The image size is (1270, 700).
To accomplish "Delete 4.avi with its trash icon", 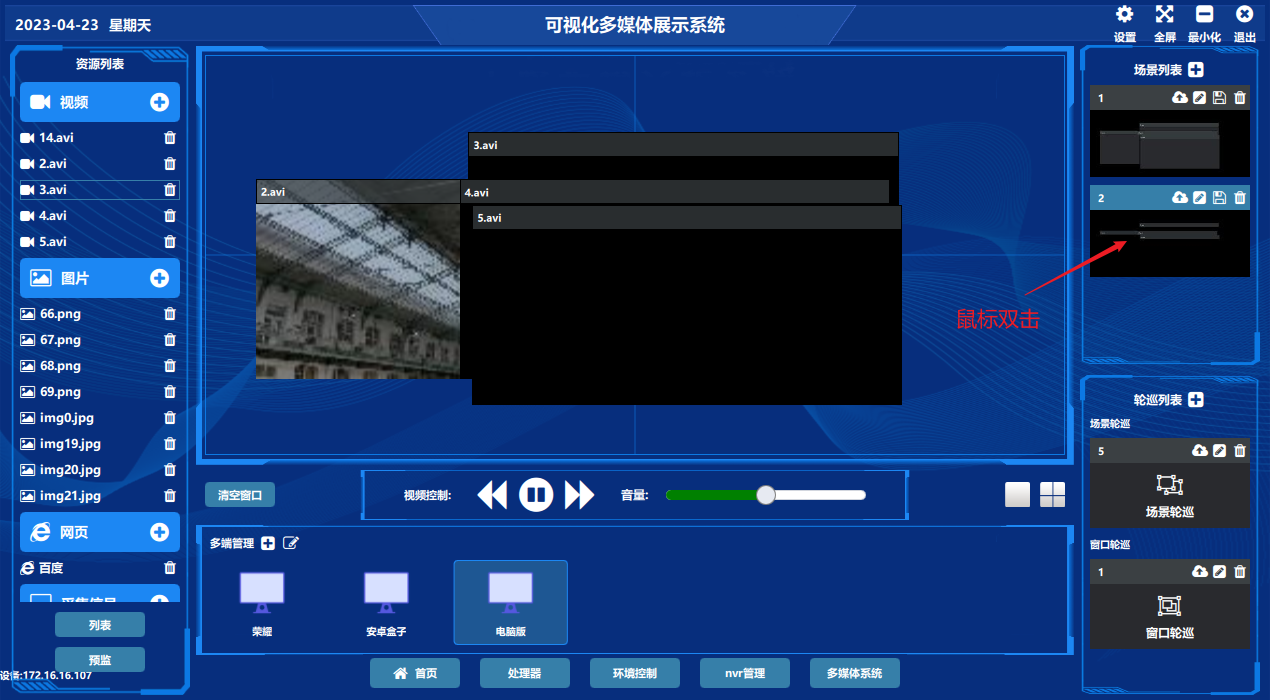I will 170,216.
